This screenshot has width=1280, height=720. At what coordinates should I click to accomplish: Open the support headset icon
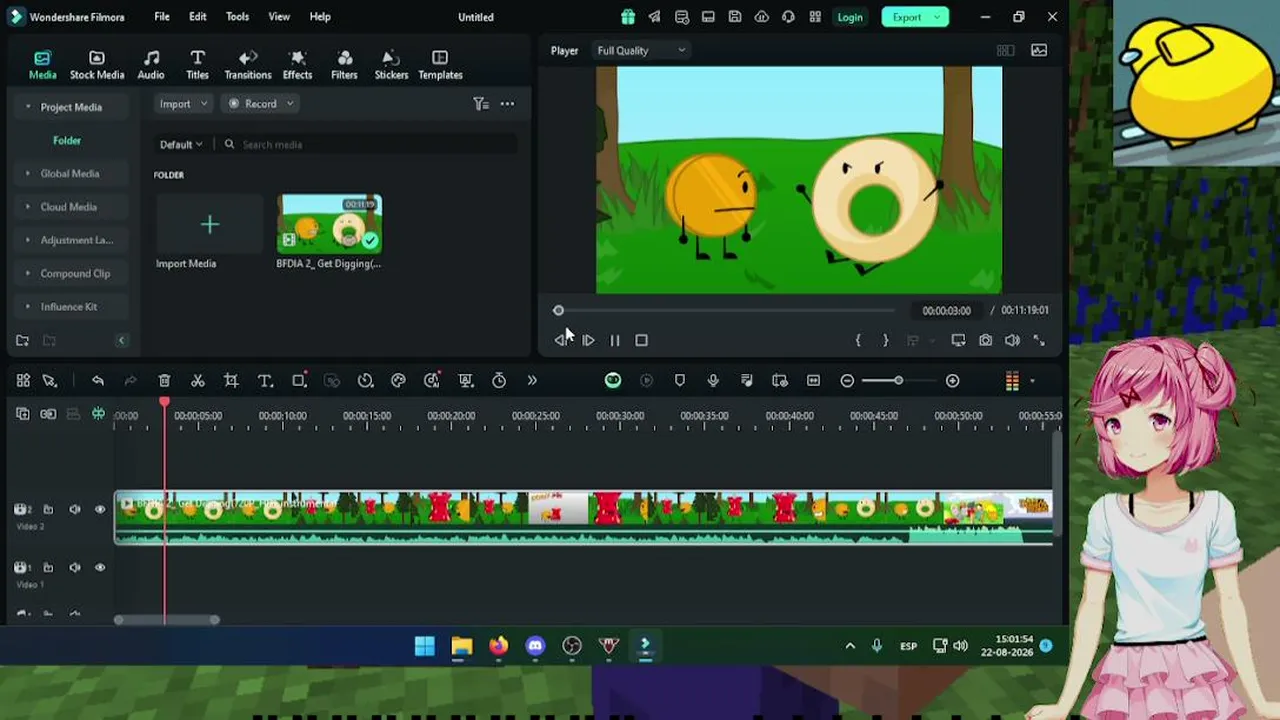pyautogui.click(x=789, y=17)
